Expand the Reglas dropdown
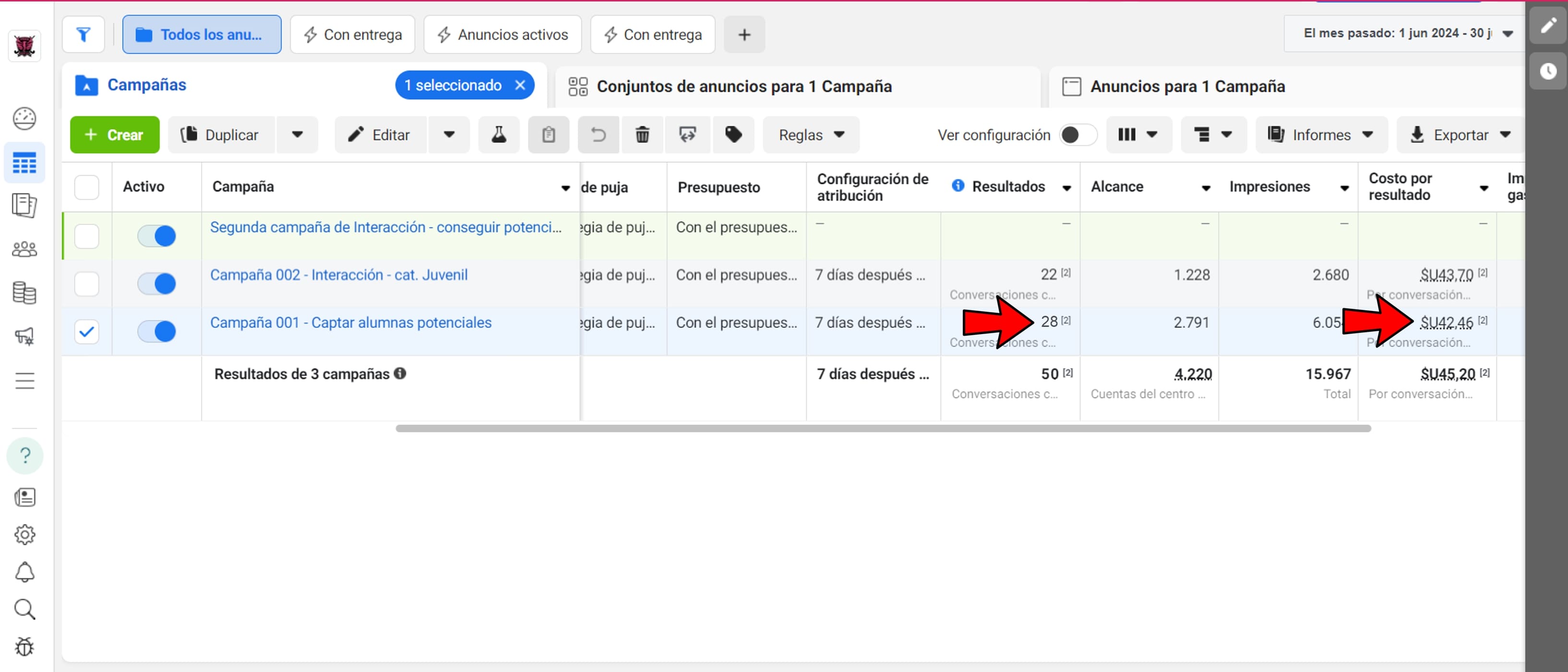This screenshot has height=672, width=1568. point(811,134)
